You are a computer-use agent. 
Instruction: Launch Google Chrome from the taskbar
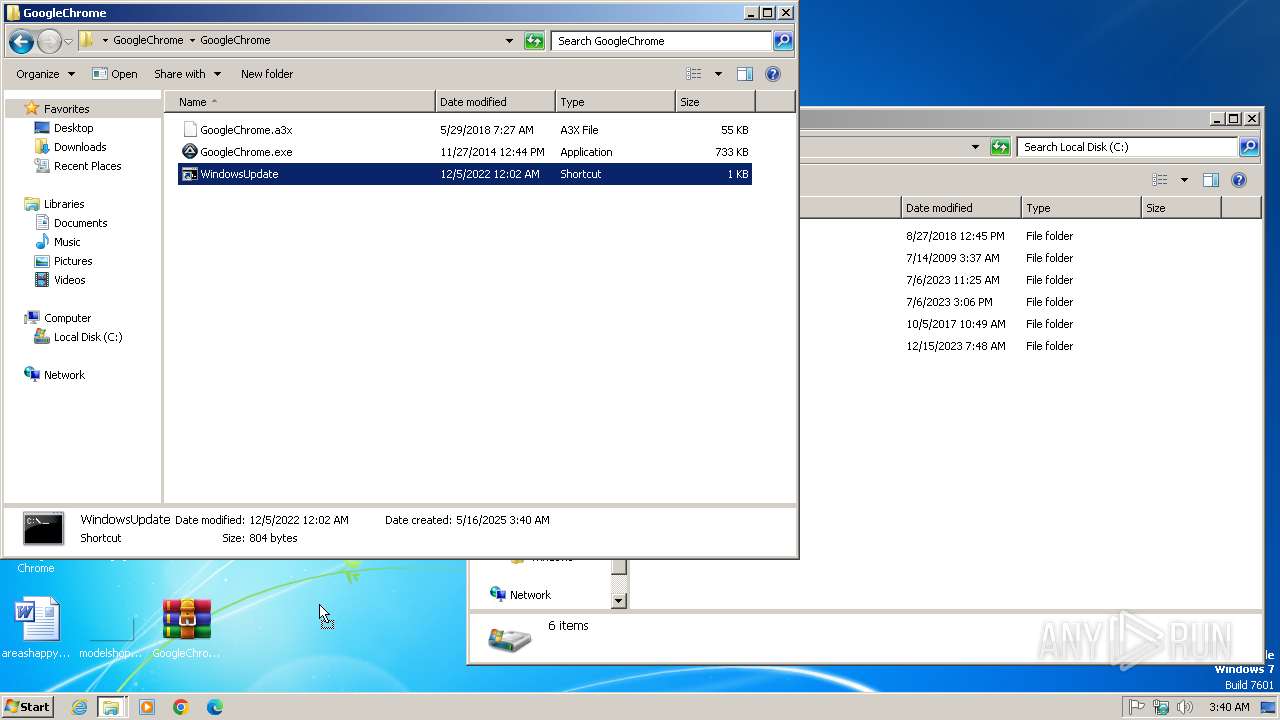tap(181, 707)
